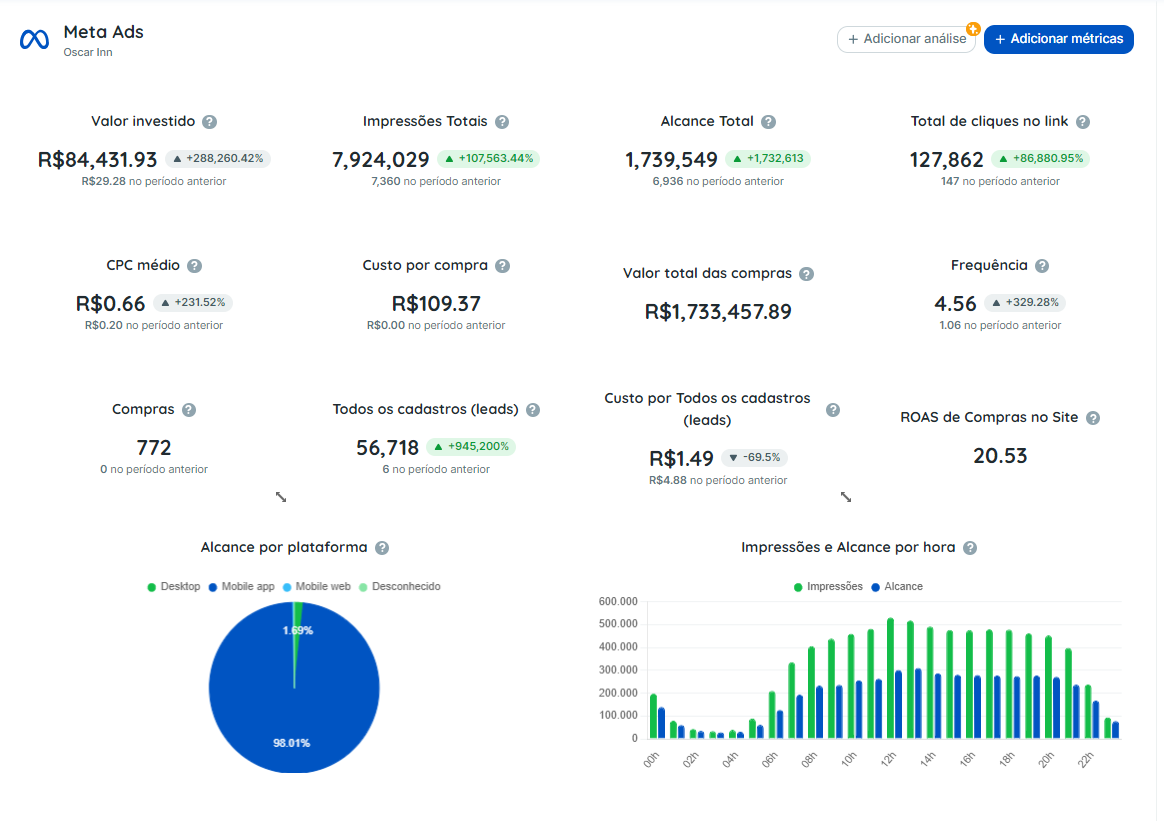This screenshot has width=1164, height=821.
Task: Expand Compras widget using resize arrow icon
Action: [x=281, y=497]
